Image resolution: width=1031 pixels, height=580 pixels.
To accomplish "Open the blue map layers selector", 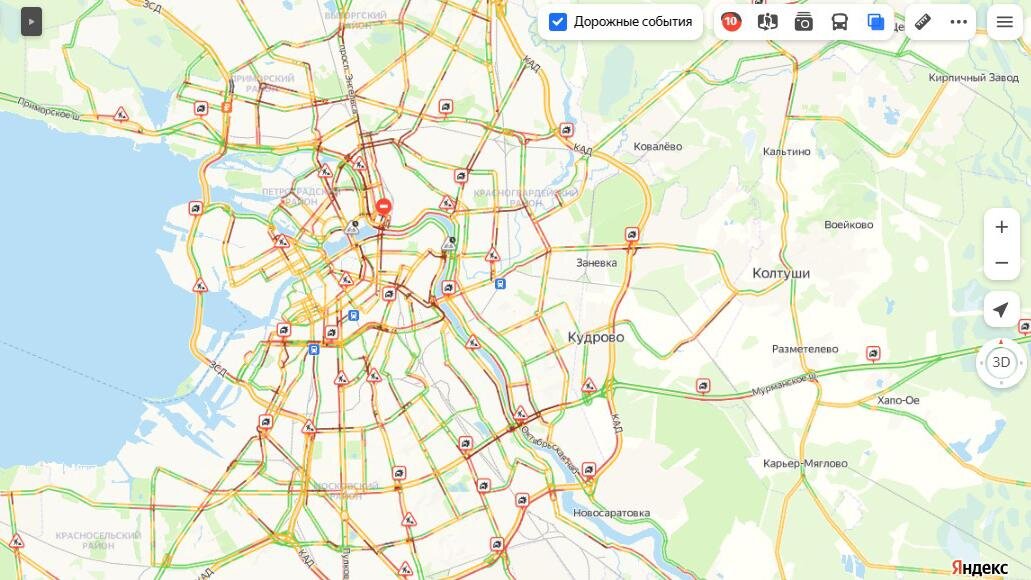I will [876, 22].
